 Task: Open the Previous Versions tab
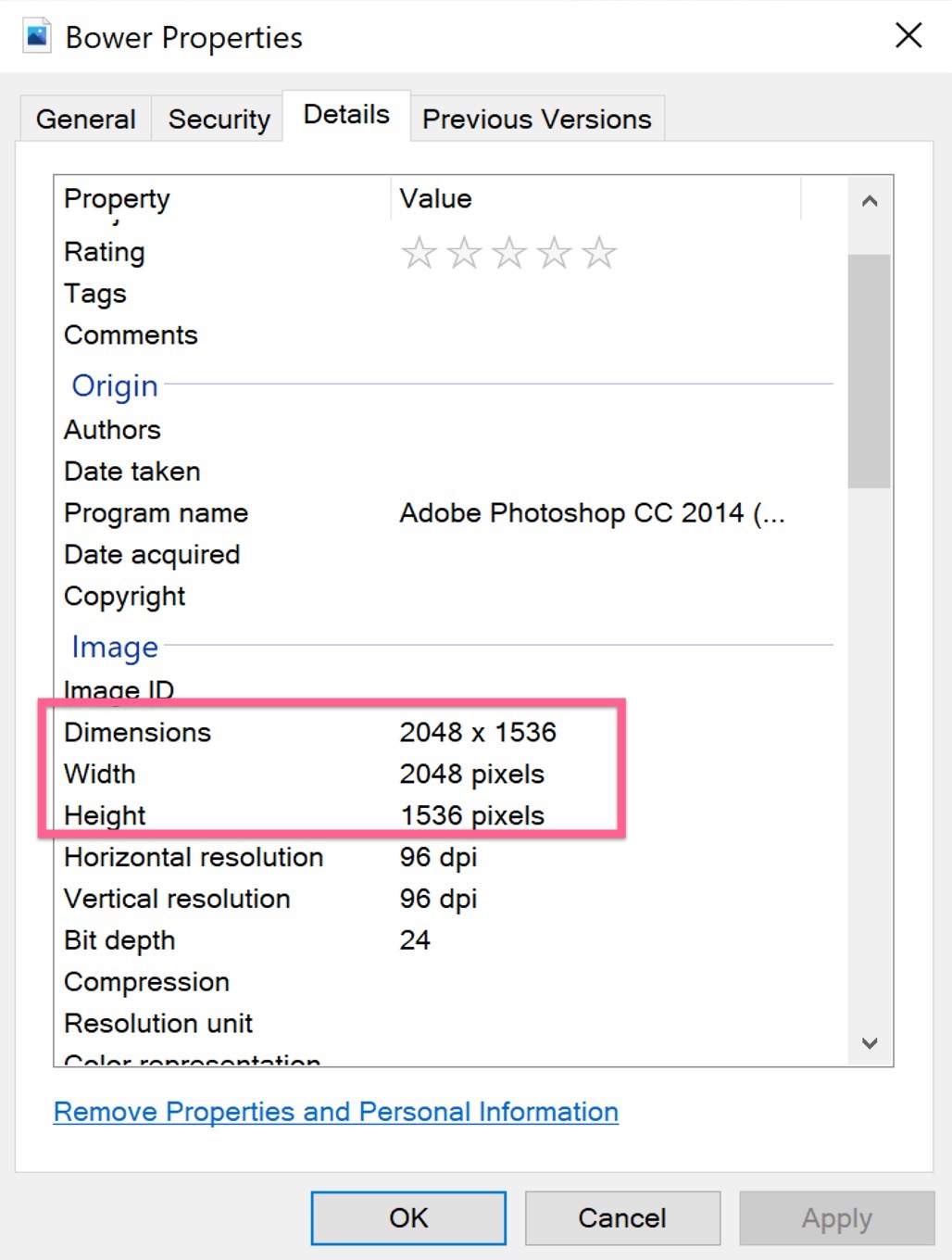pos(536,120)
